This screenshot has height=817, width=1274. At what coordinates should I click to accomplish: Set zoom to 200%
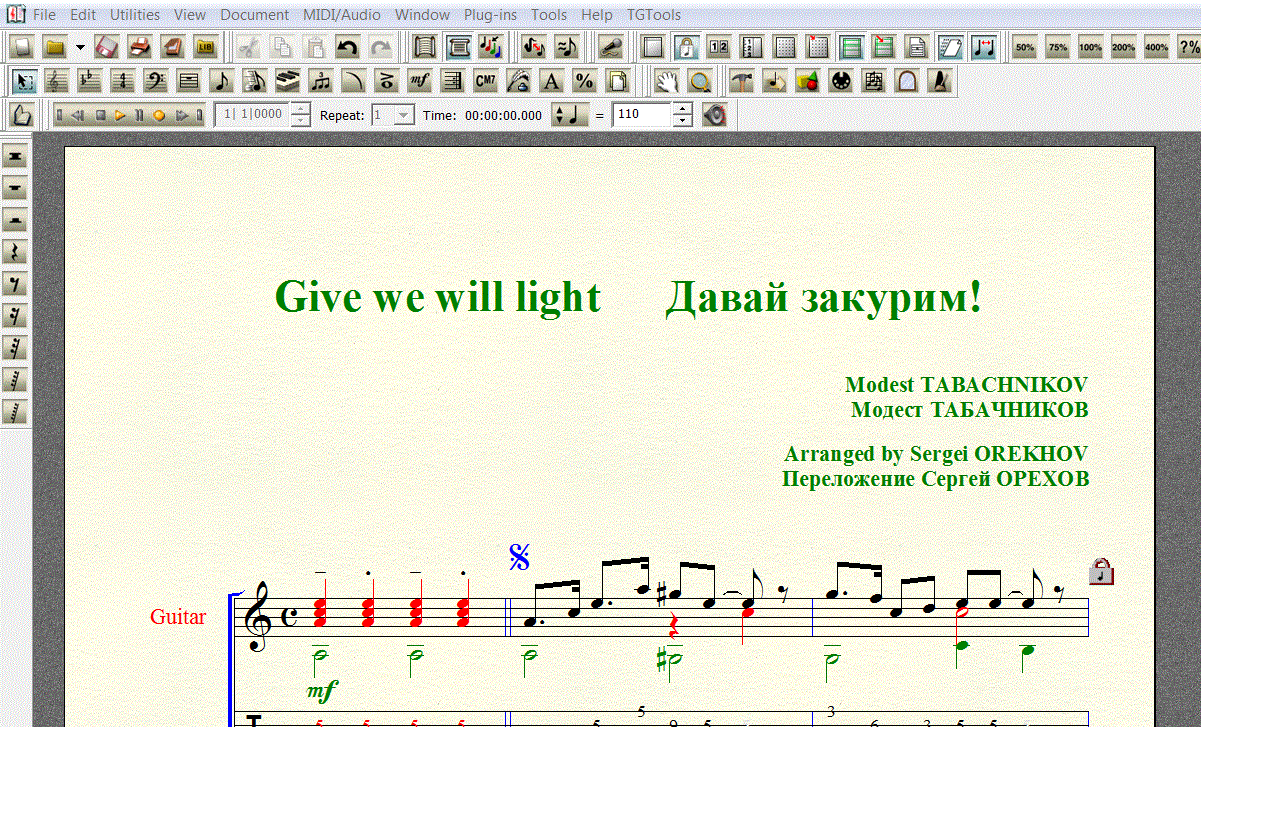click(x=1124, y=47)
